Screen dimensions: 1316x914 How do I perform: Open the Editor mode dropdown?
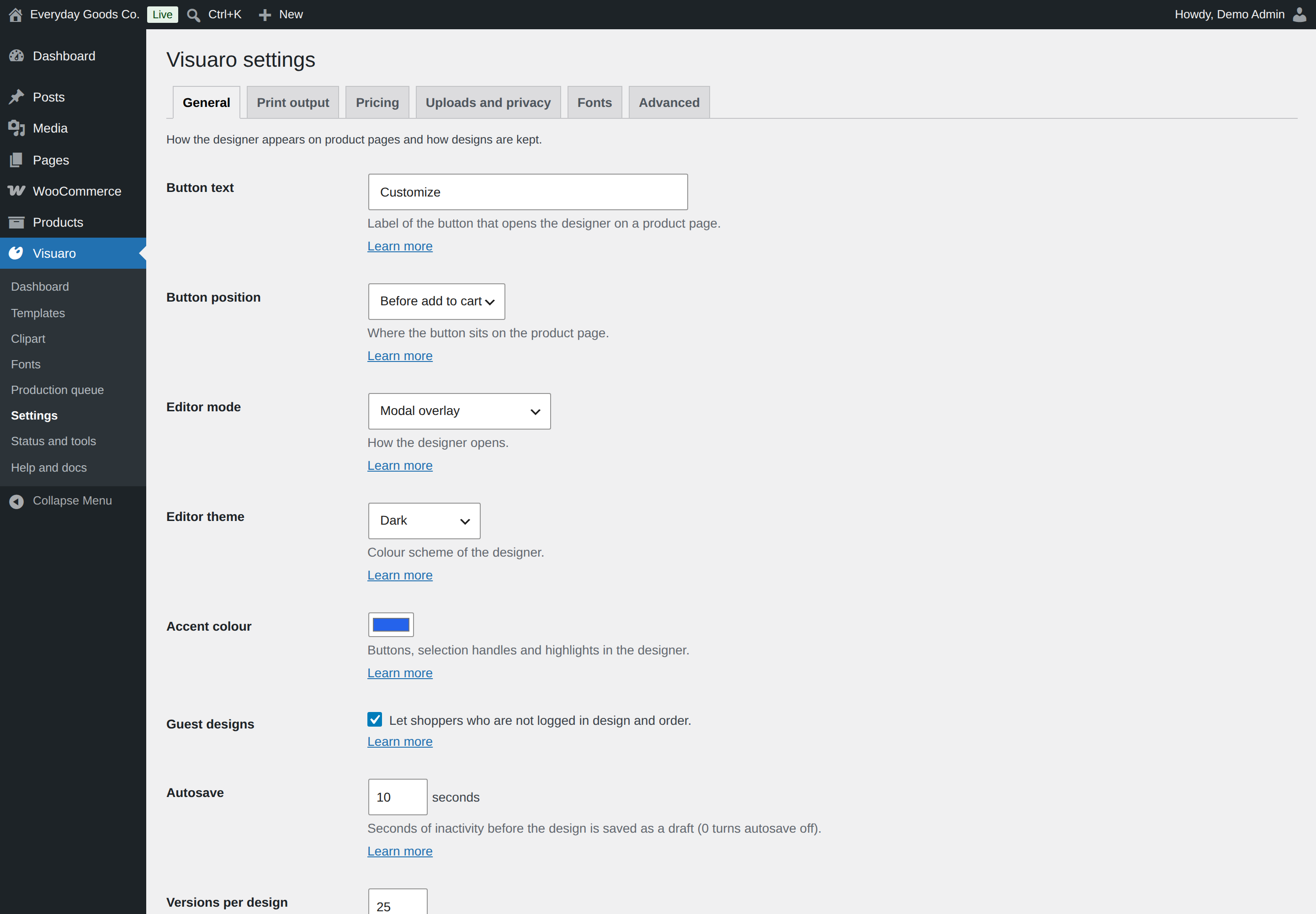coord(459,411)
